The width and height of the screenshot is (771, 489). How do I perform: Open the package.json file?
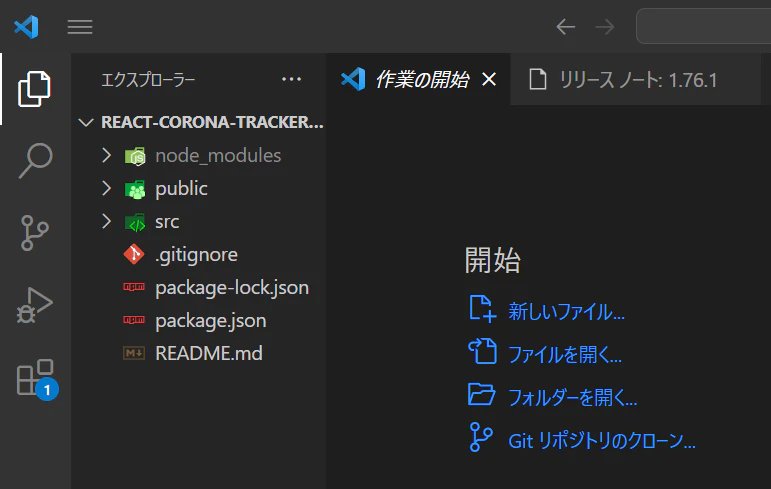point(210,321)
